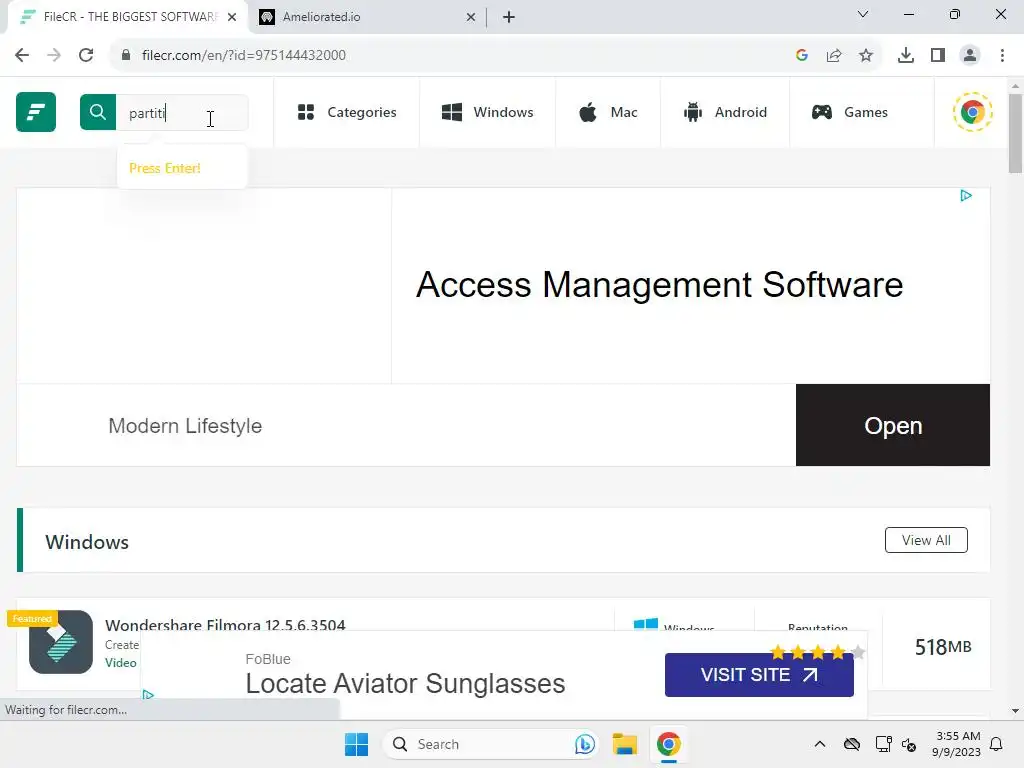Click the black Open ad button
Image resolution: width=1024 pixels, height=768 pixels.
[x=893, y=425]
